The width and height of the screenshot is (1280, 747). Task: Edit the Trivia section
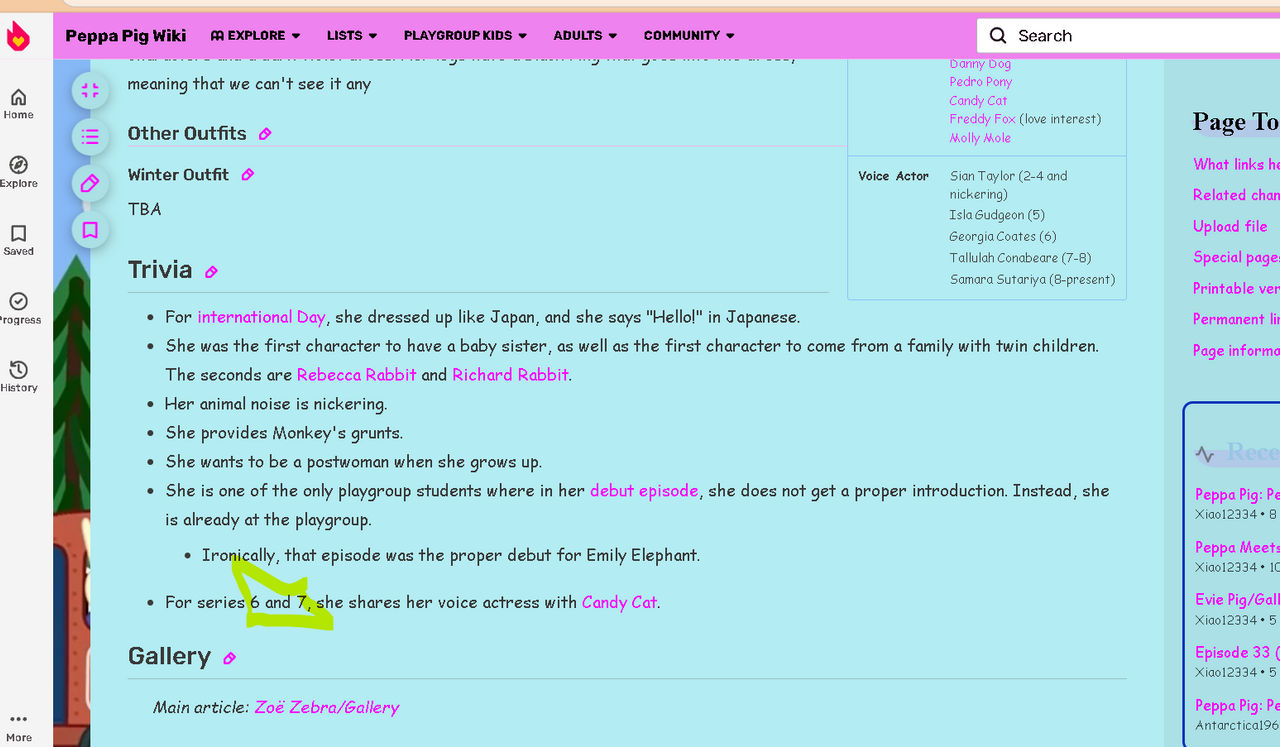point(211,272)
